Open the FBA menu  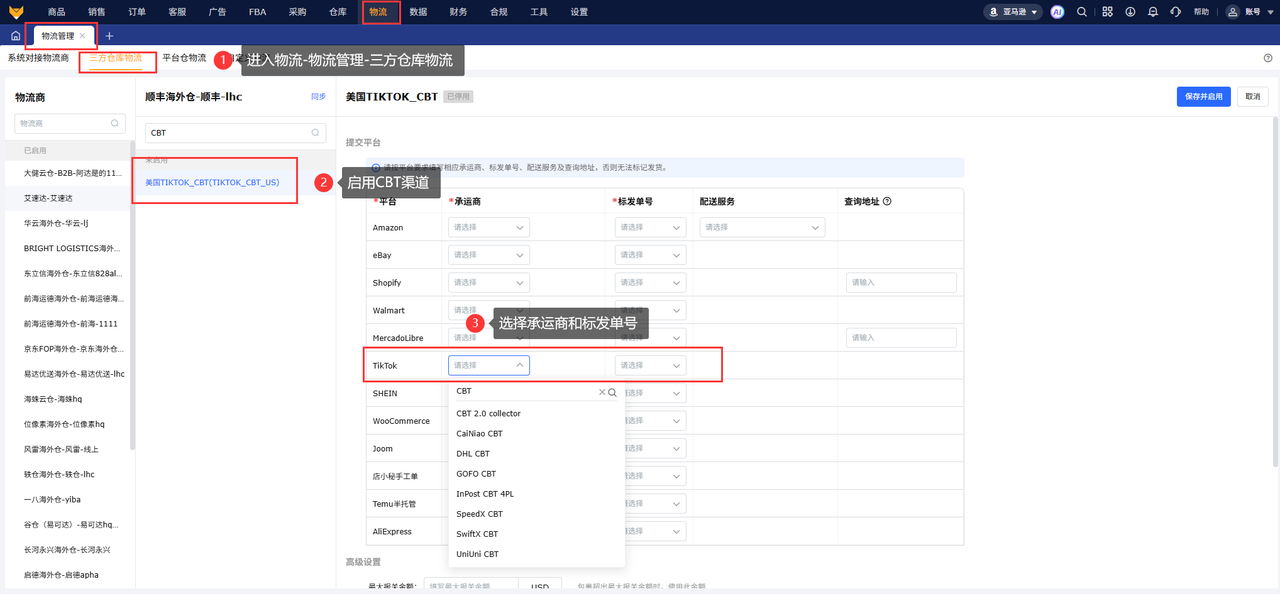point(257,12)
